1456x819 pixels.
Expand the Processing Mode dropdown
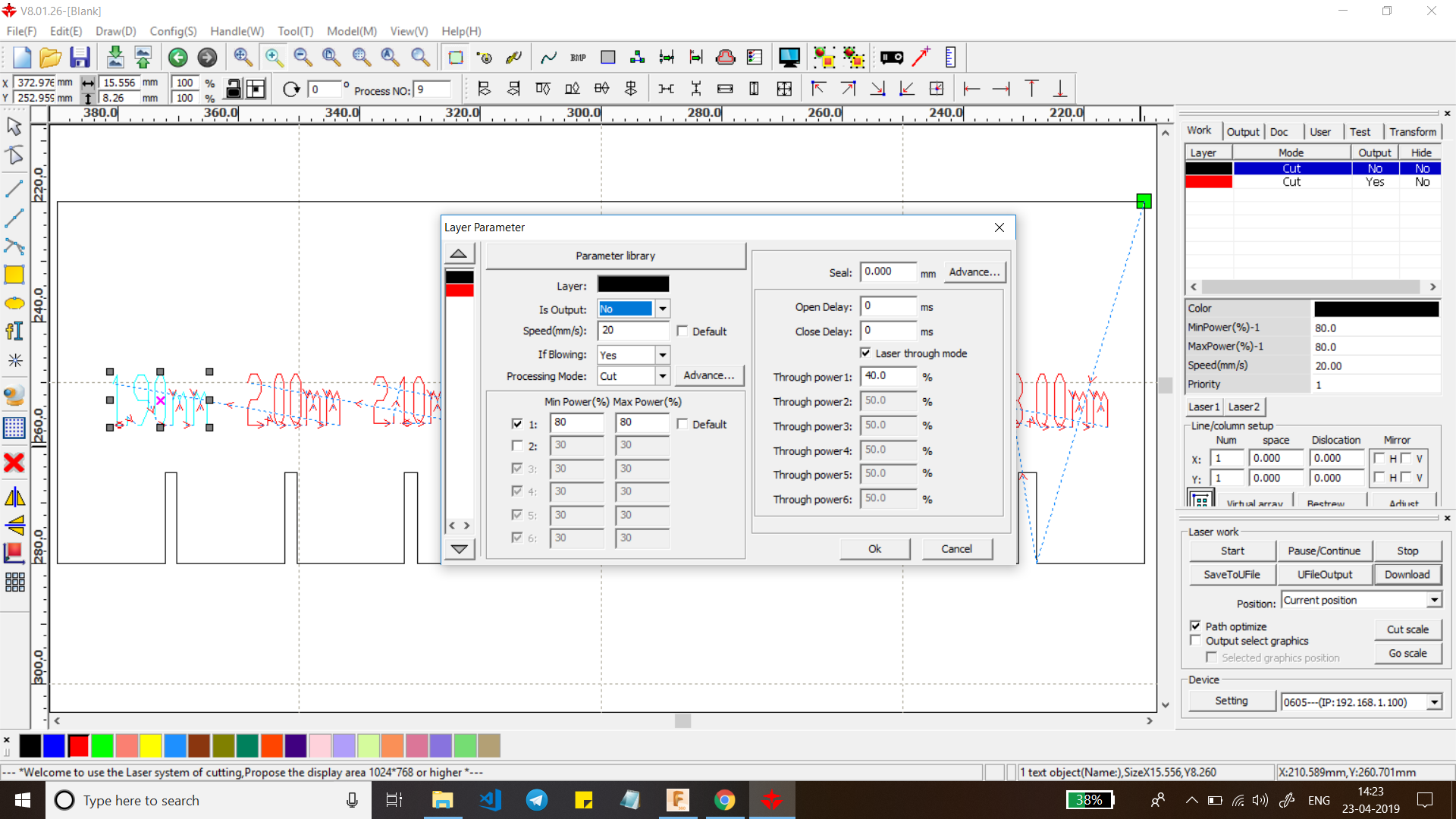pyautogui.click(x=663, y=376)
